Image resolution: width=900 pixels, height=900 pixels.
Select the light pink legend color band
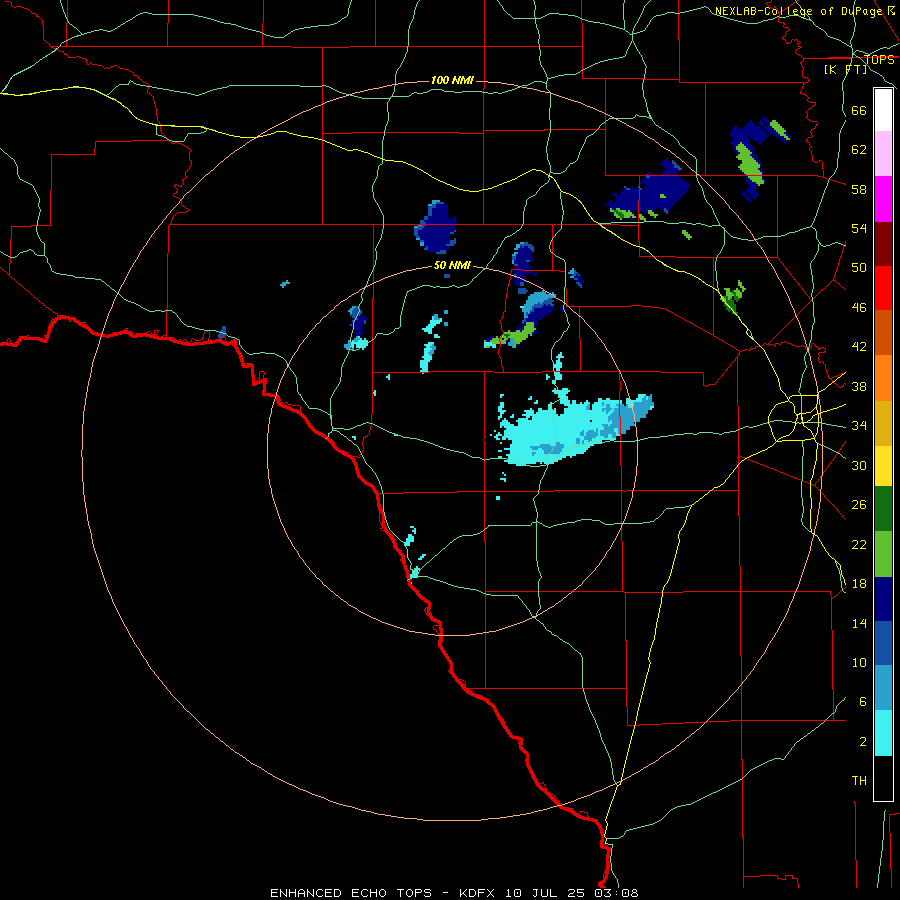coord(883,154)
